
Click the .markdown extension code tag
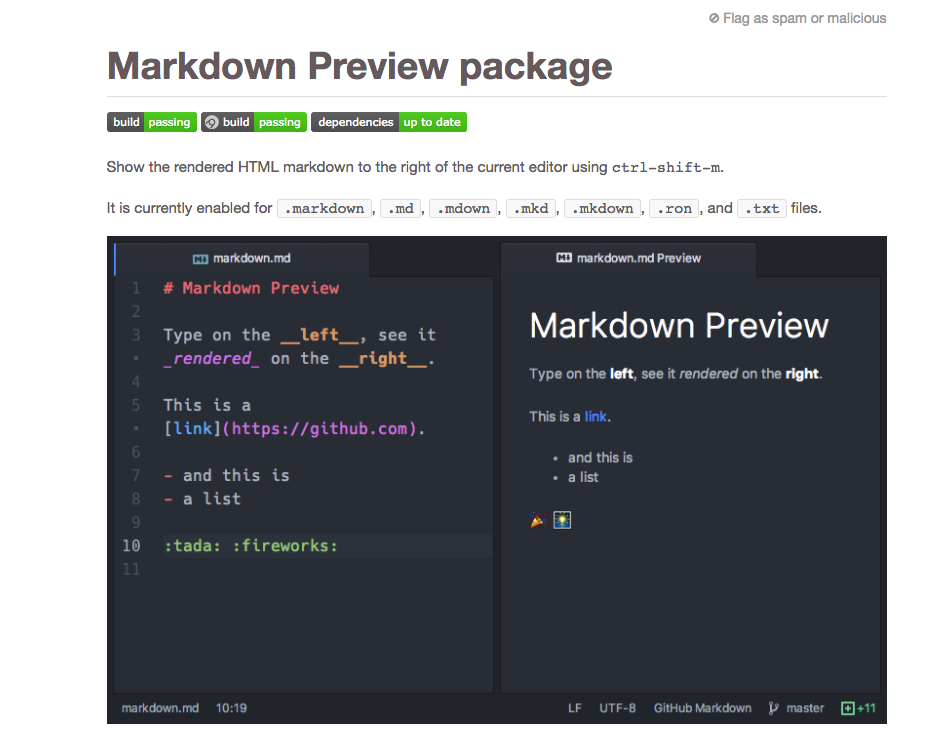pos(324,208)
